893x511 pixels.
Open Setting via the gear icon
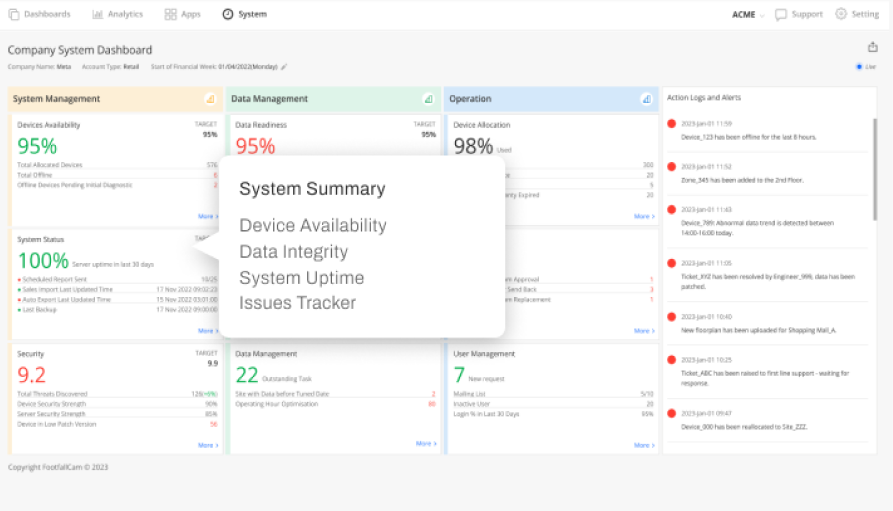(841, 15)
